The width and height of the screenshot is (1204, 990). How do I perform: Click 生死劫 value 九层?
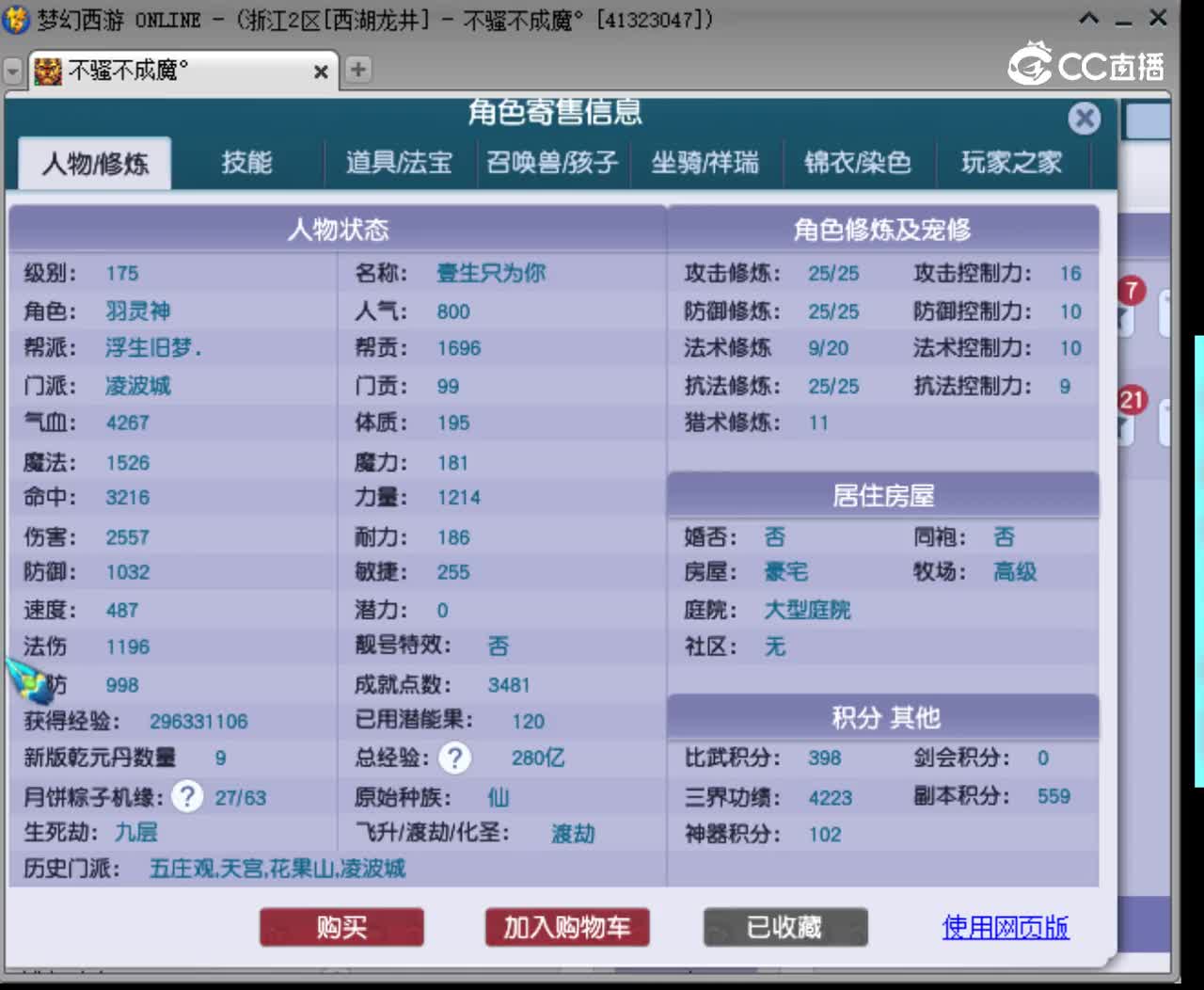click(x=136, y=833)
